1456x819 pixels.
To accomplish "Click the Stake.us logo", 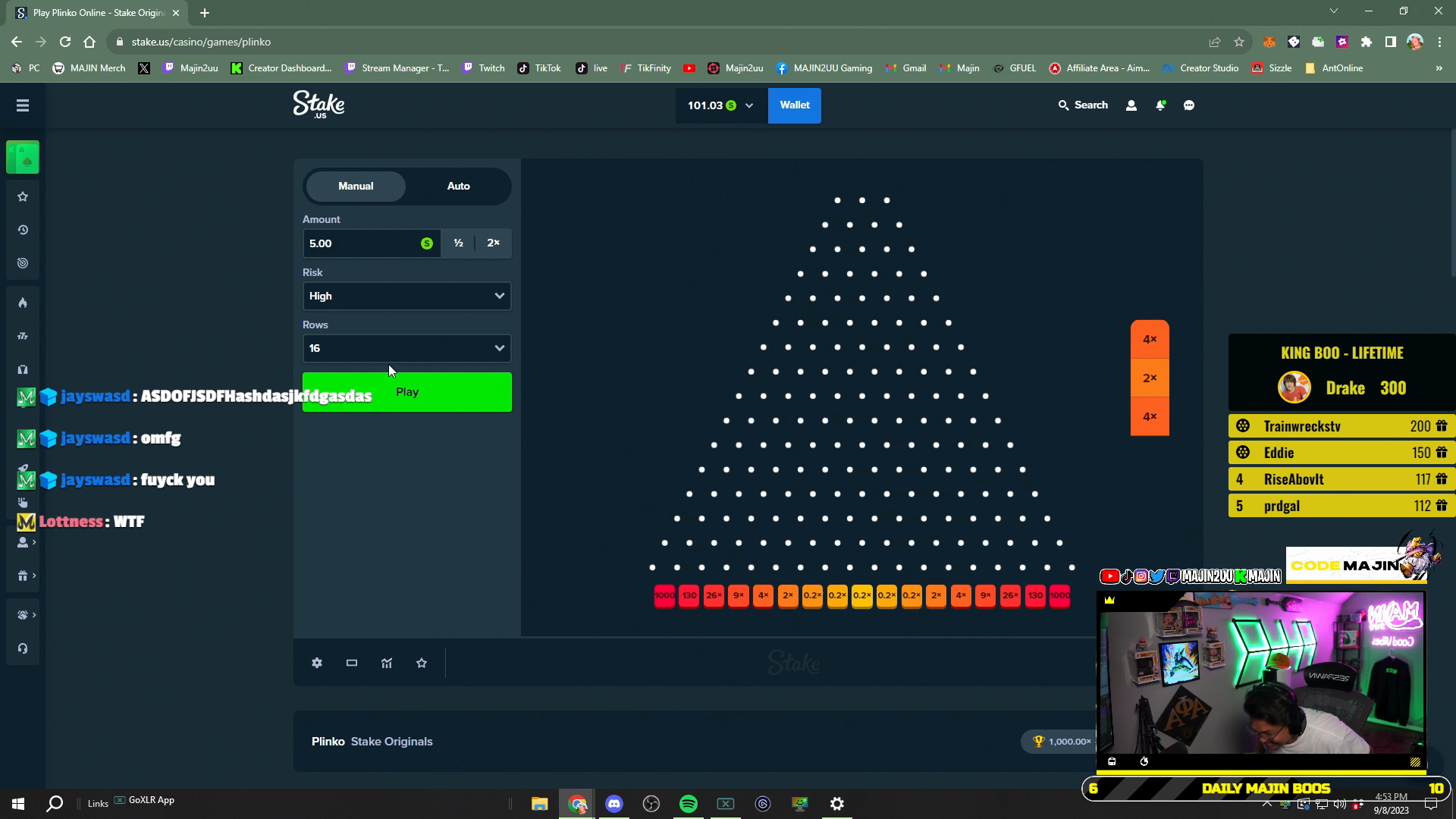I will pos(318,105).
